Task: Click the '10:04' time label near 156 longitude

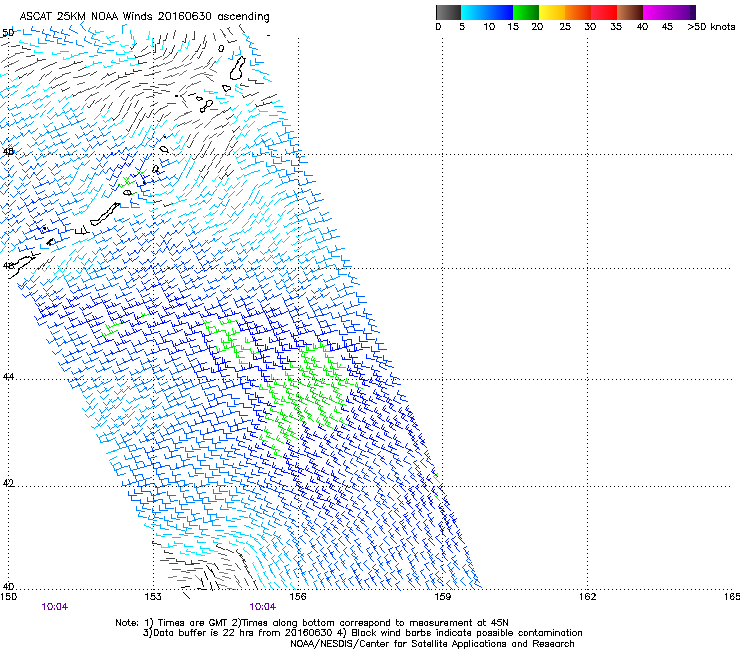Action: point(262,607)
